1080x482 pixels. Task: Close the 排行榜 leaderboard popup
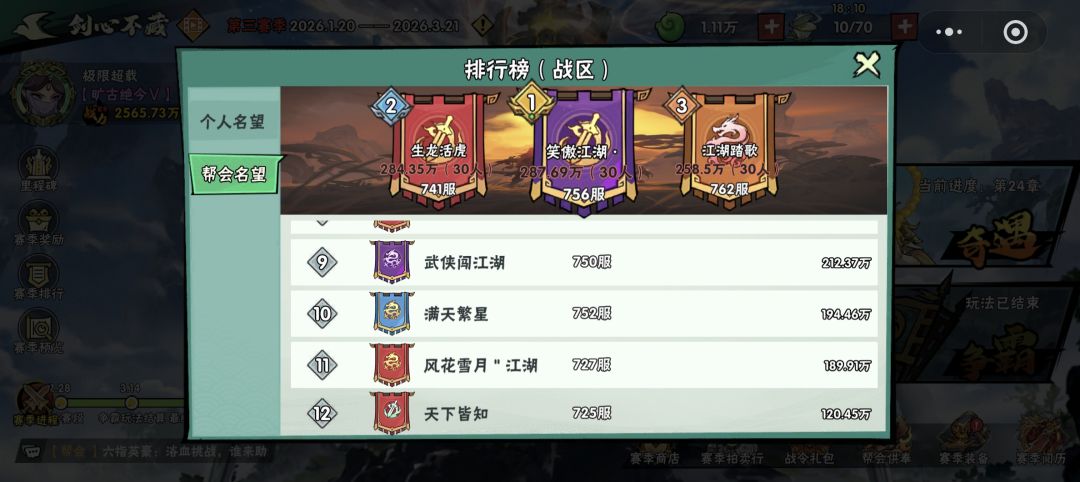tap(866, 65)
